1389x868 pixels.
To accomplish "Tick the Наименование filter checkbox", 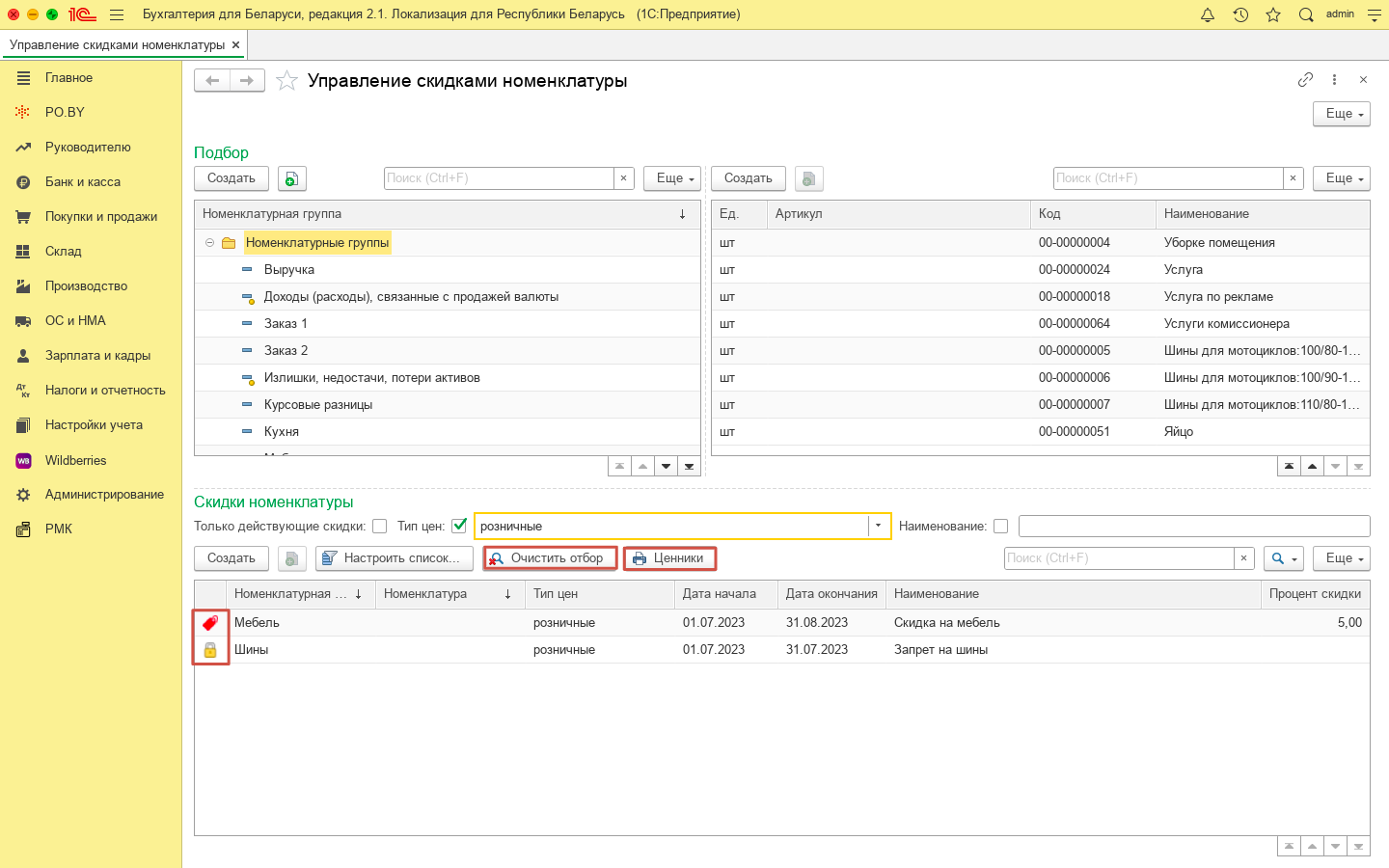I will coord(1000,527).
